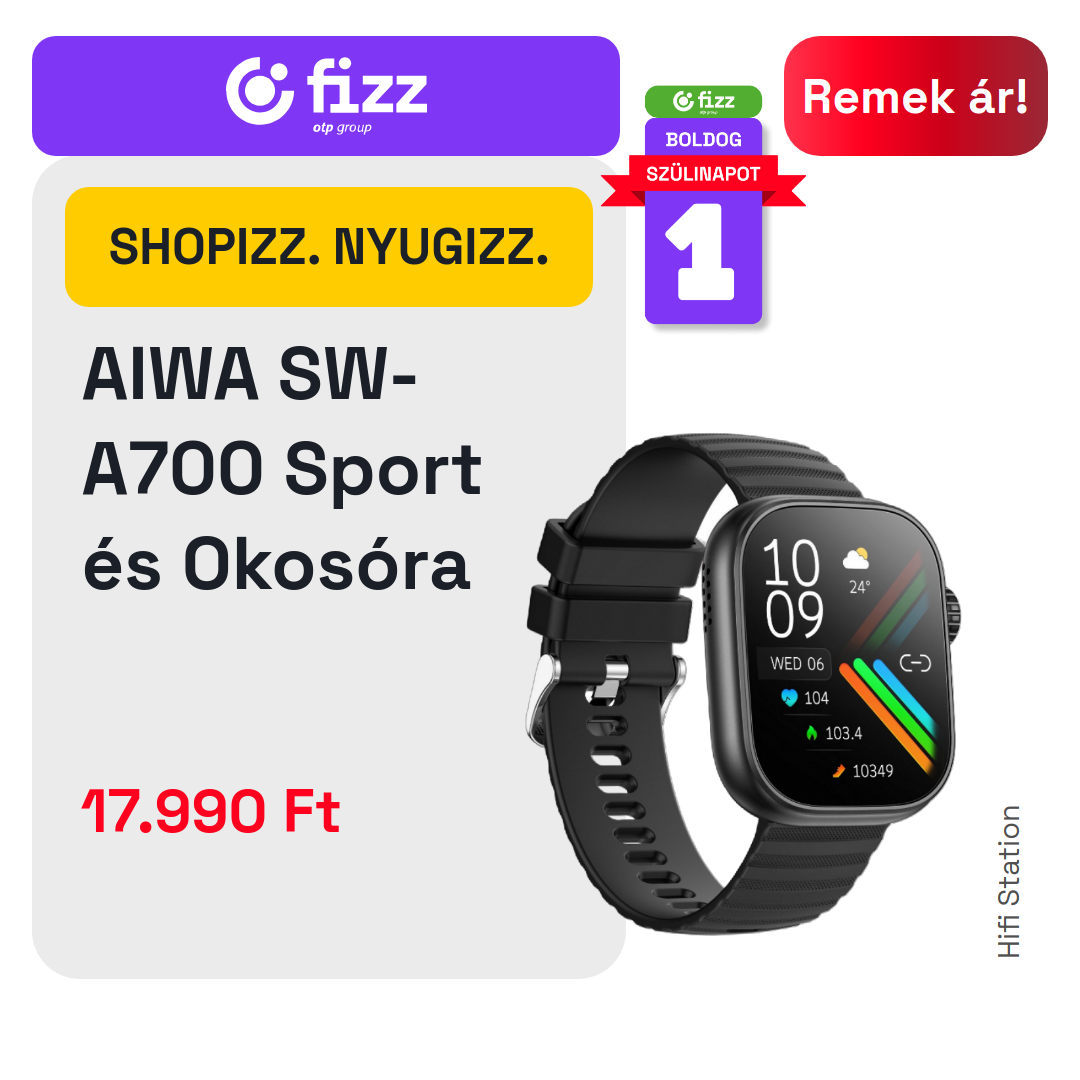Image resolution: width=1080 pixels, height=1080 pixels.
Task: Click the Remek ár! red badge
Action: (915, 96)
